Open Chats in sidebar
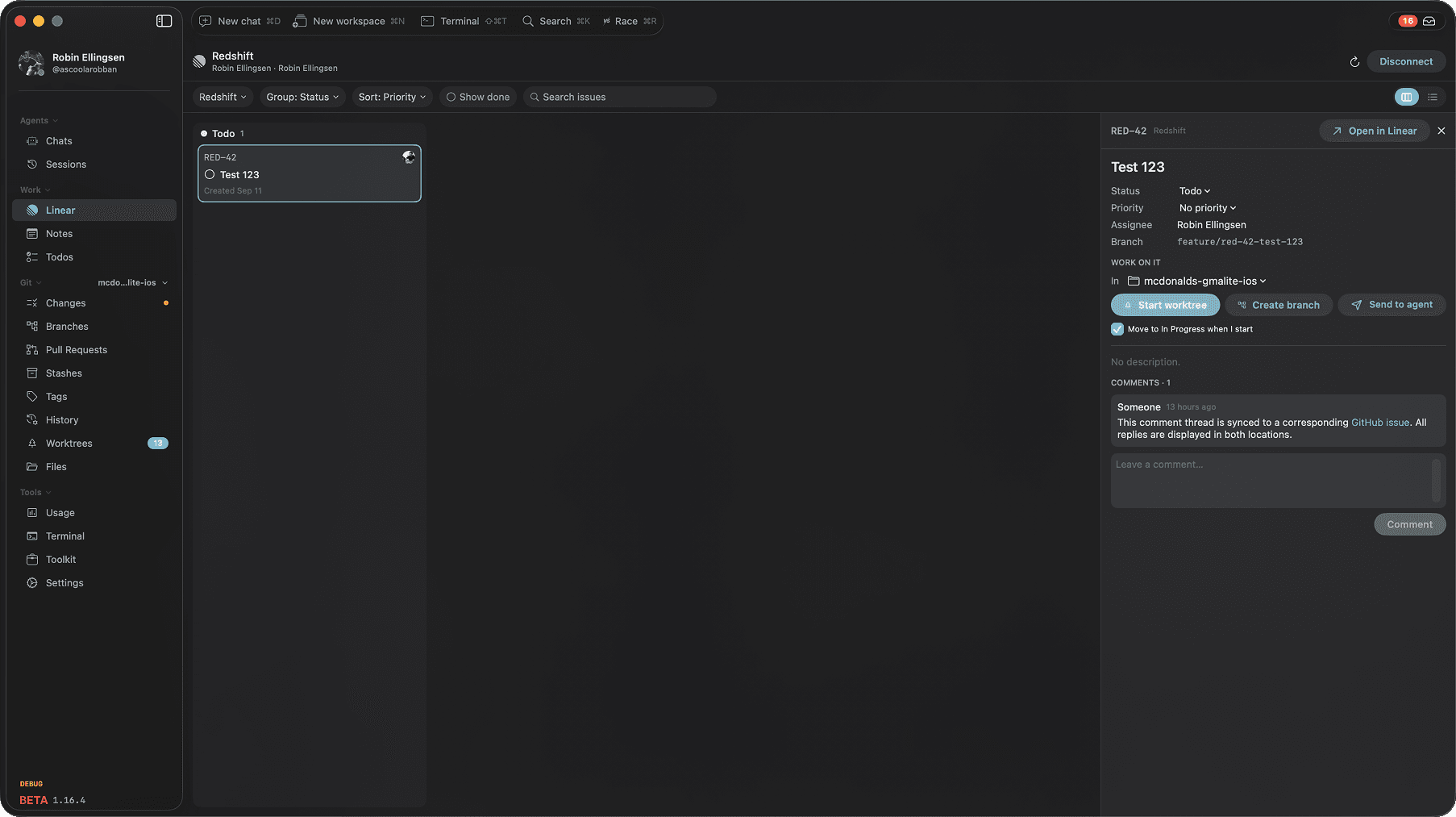Viewport: 1456px width, 817px height. [x=94, y=141]
